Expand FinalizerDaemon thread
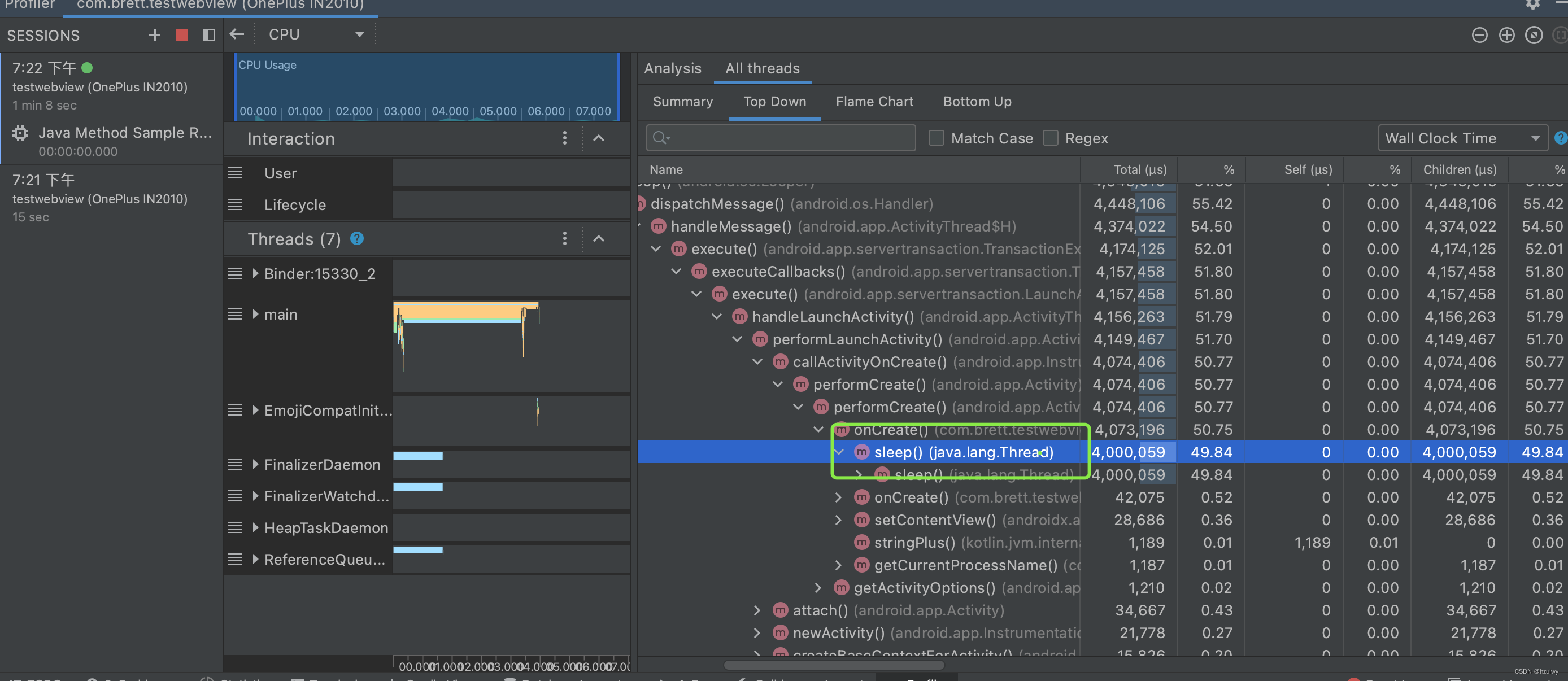This screenshot has height=681, width=1568. pyautogui.click(x=256, y=464)
